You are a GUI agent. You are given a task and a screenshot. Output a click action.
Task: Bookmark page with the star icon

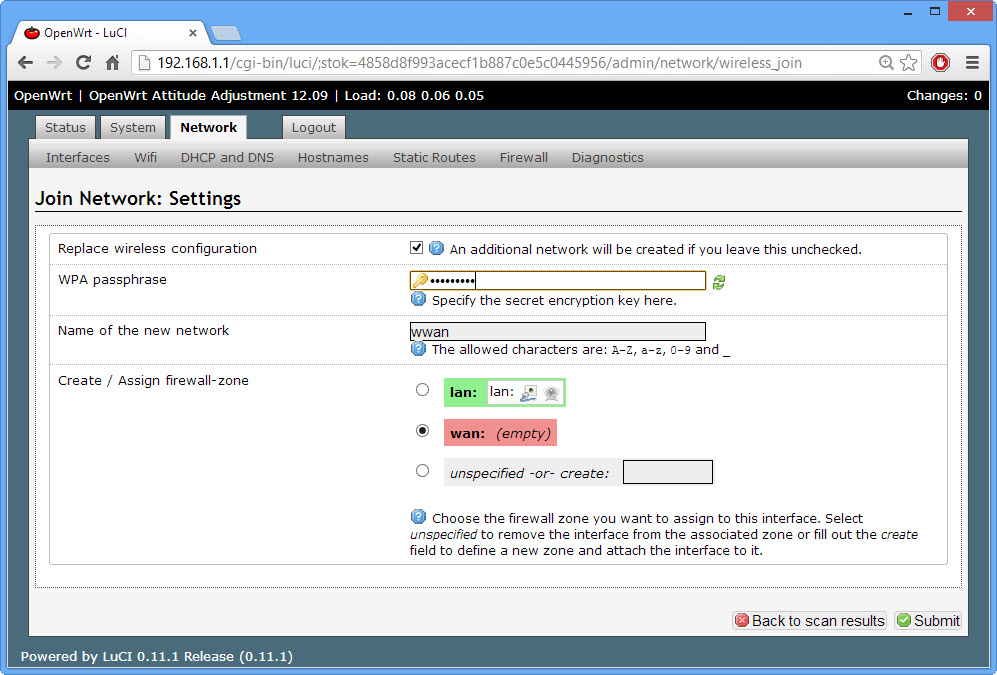pos(909,62)
